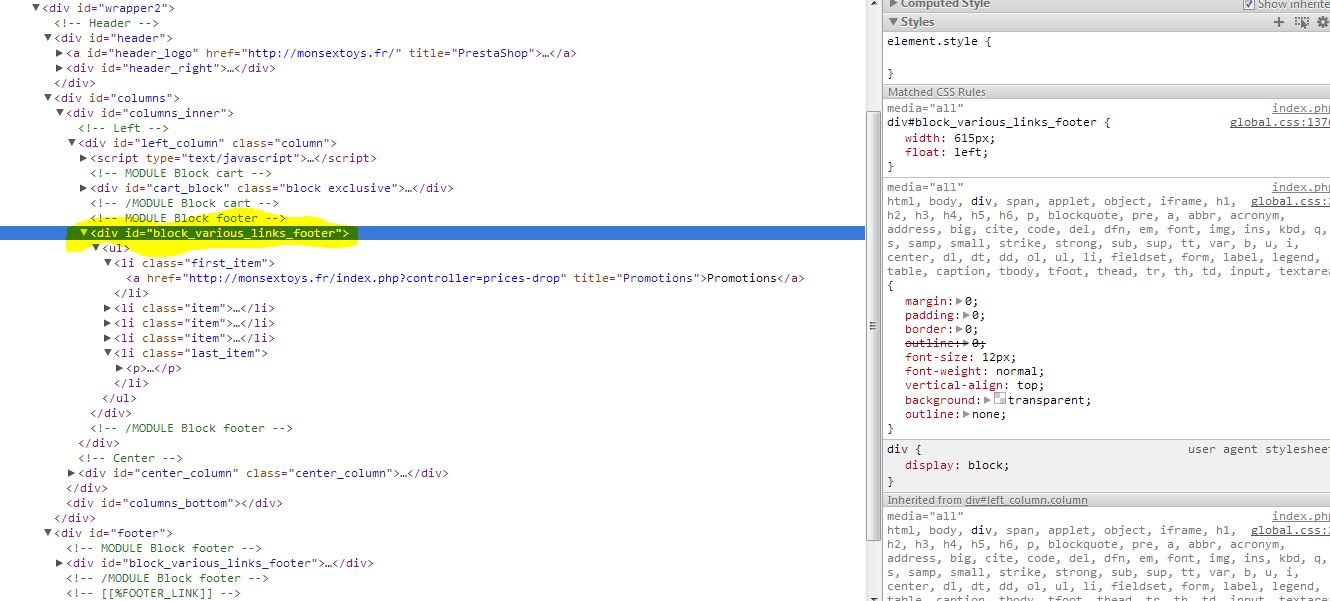
Task: Expand the padding shorthand triangle
Action: (967, 315)
